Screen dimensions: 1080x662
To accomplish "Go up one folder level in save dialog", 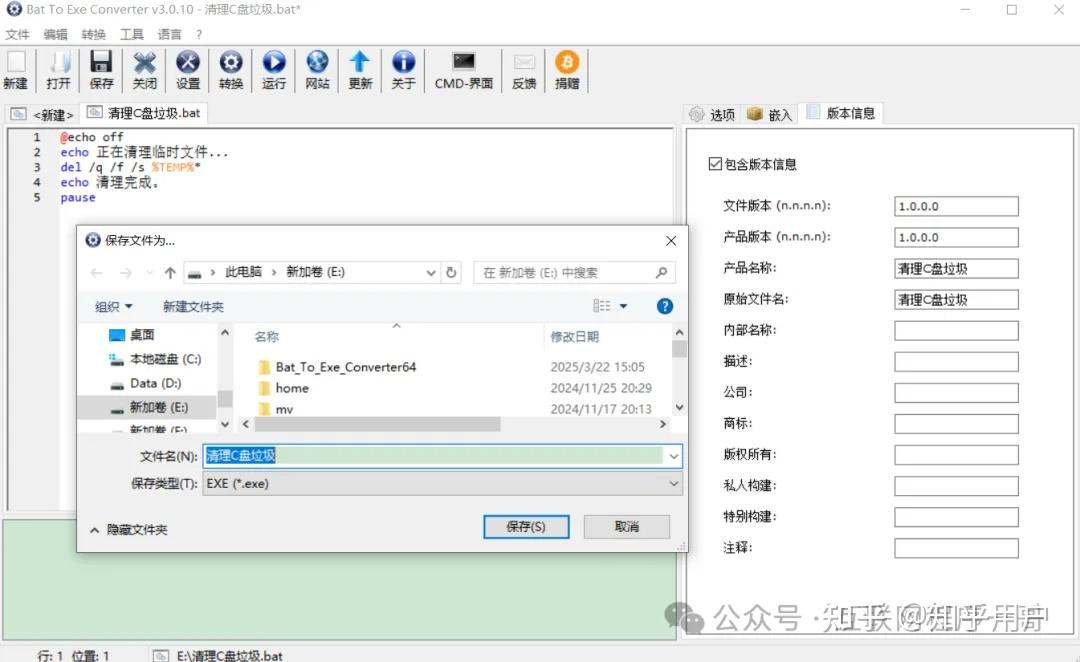I will [x=170, y=273].
